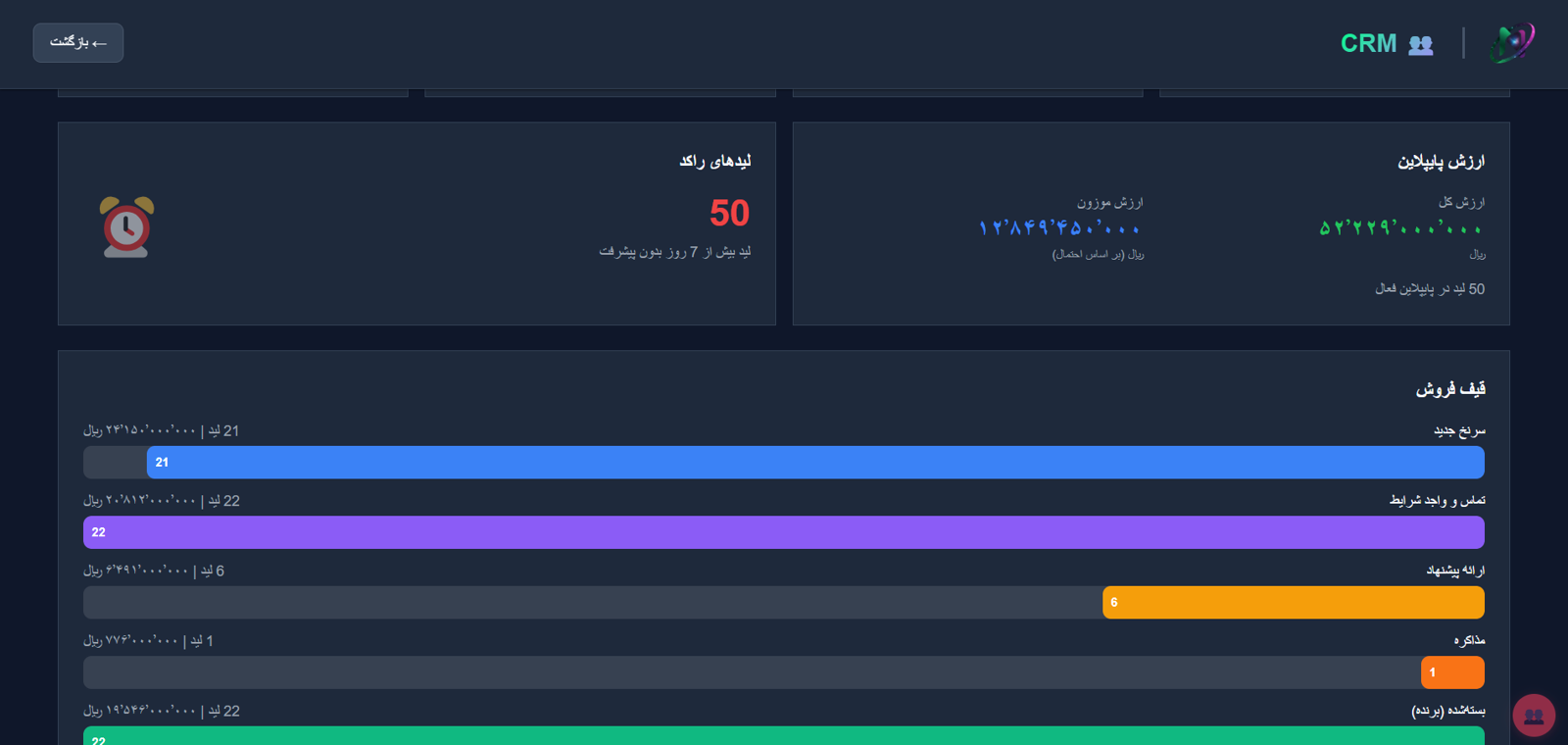Select the لیدهای راکد card heading

coord(715,161)
